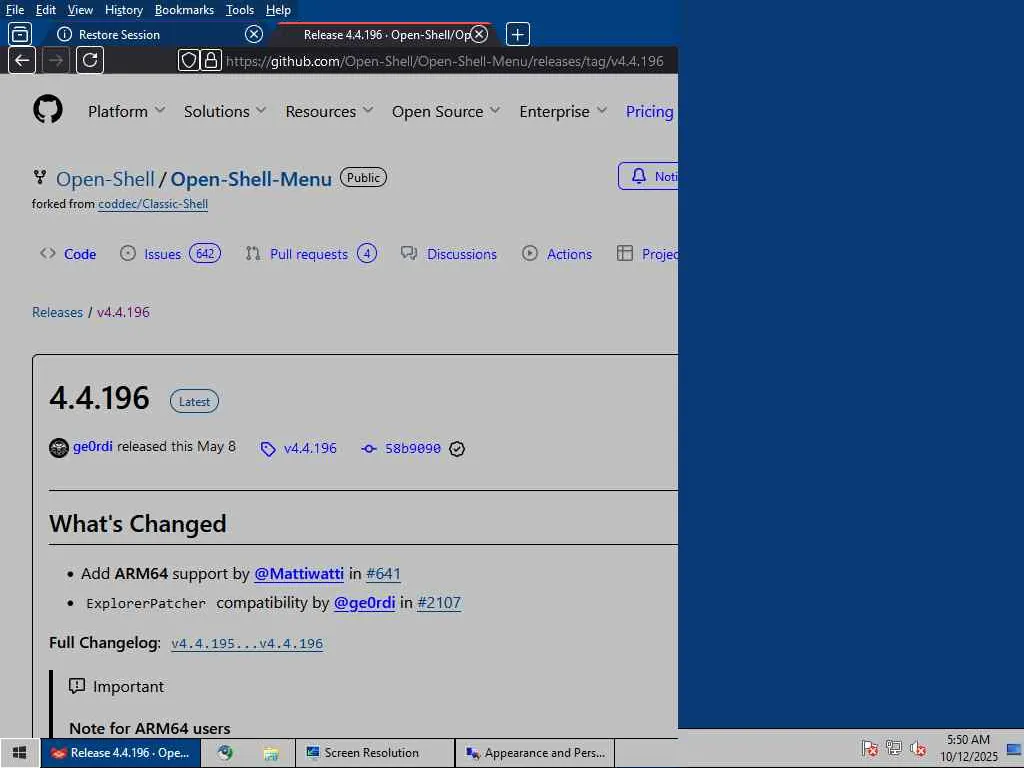Switch to the Projects tab
1024x768 pixels.
(647, 254)
